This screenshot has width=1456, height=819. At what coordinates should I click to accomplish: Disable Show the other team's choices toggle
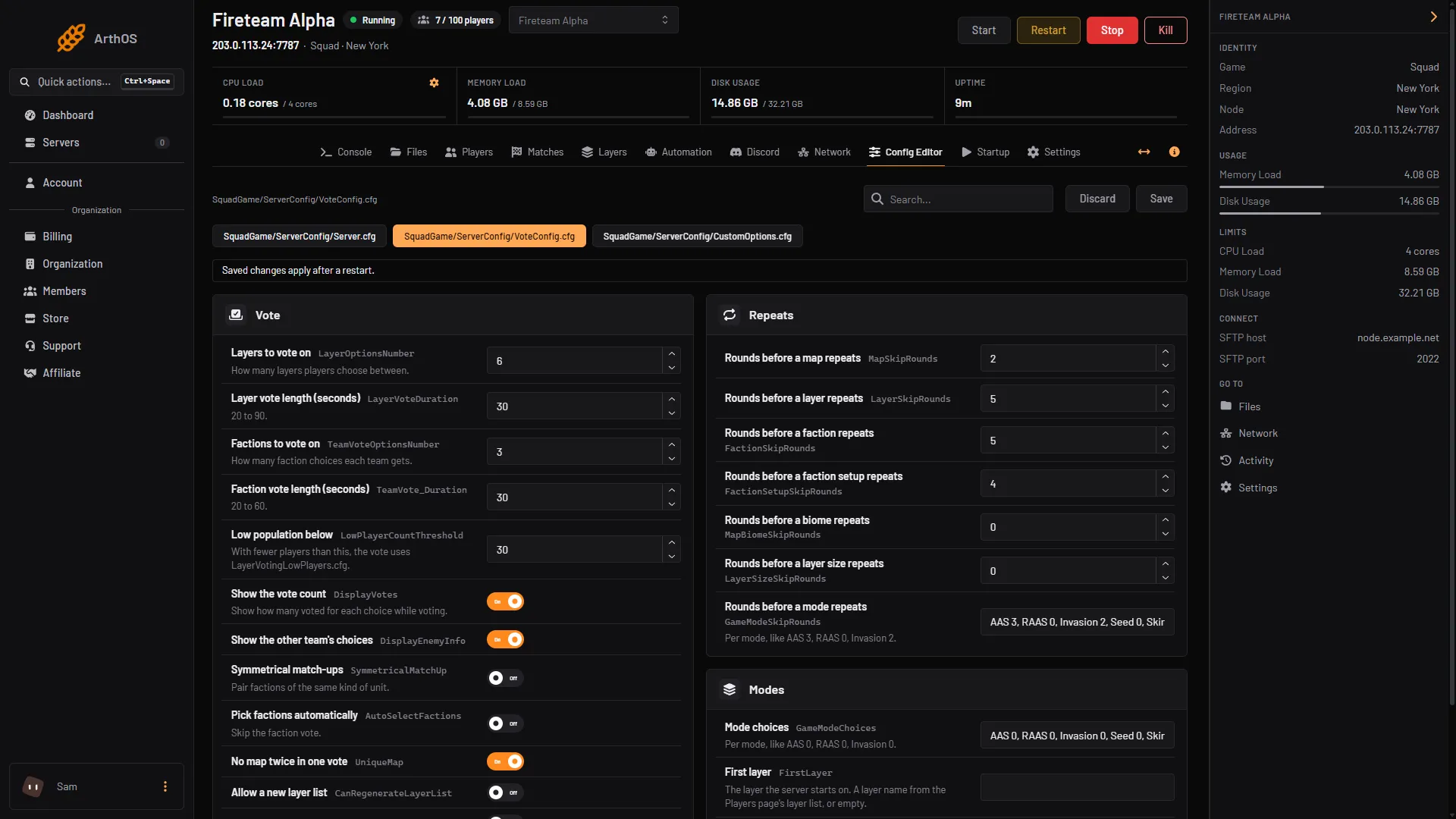point(505,639)
